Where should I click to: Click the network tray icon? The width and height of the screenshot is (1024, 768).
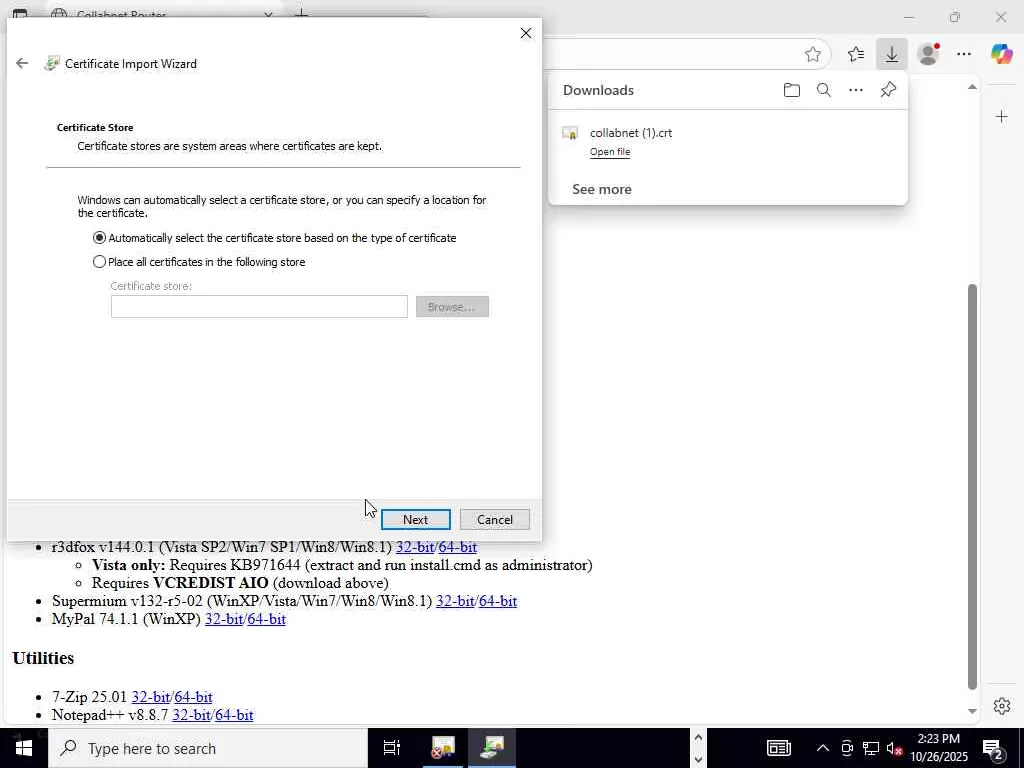(x=871, y=748)
